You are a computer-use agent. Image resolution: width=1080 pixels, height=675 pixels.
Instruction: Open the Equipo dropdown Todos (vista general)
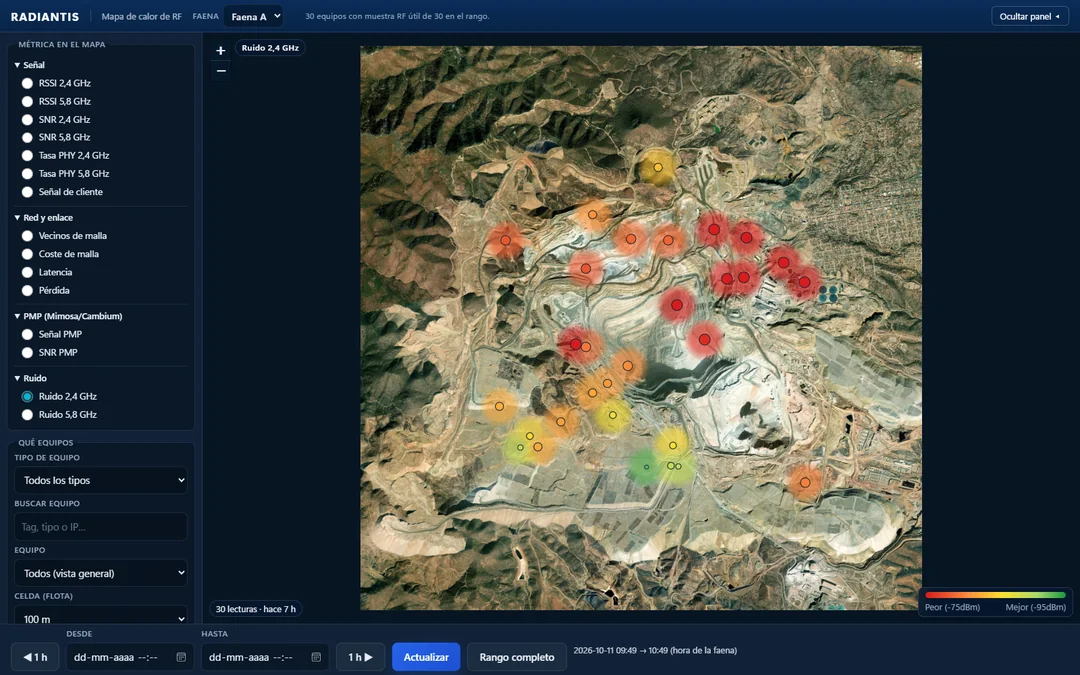tap(101, 573)
